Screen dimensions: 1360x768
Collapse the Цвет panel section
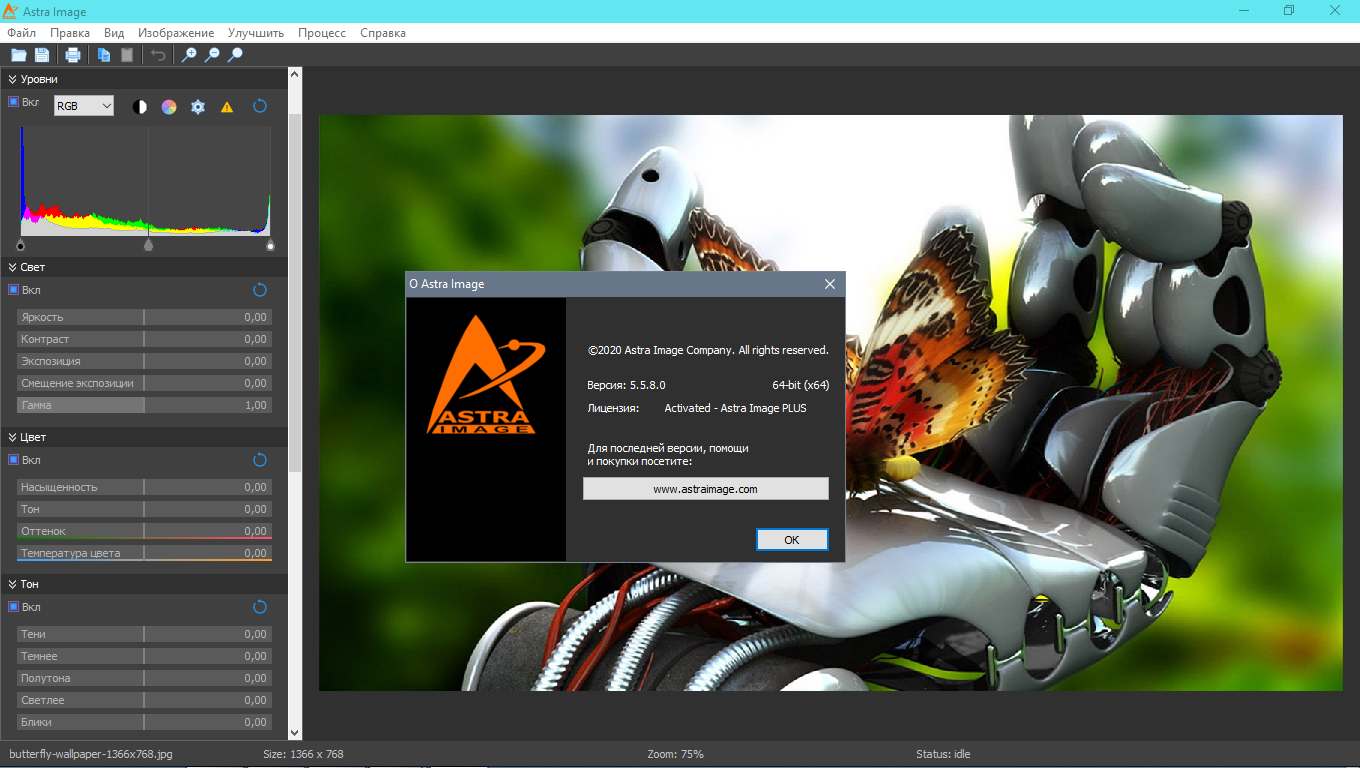(13, 438)
